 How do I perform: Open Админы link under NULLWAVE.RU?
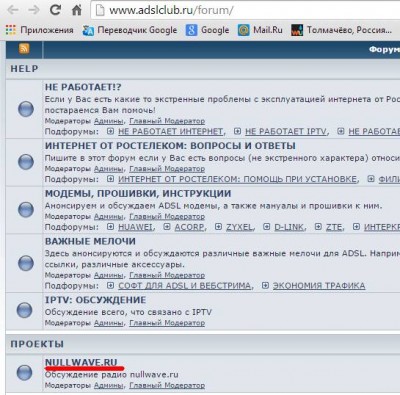(109, 385)
